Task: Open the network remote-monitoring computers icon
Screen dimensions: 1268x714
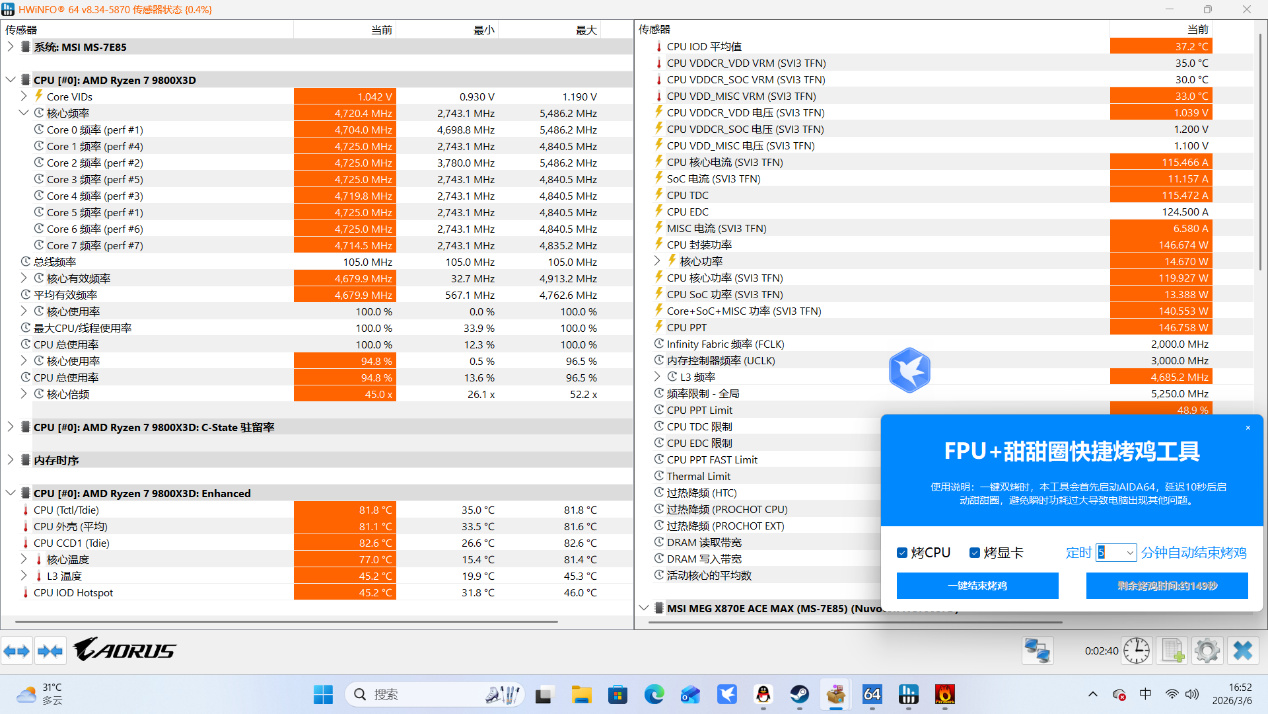Action: point(1037,651)
